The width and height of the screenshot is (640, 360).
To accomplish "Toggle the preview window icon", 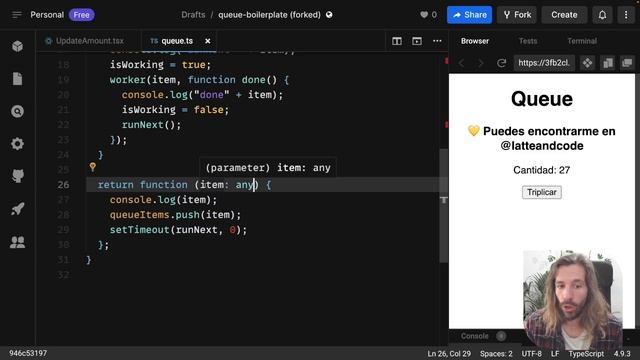I will (x=417, y=41).
